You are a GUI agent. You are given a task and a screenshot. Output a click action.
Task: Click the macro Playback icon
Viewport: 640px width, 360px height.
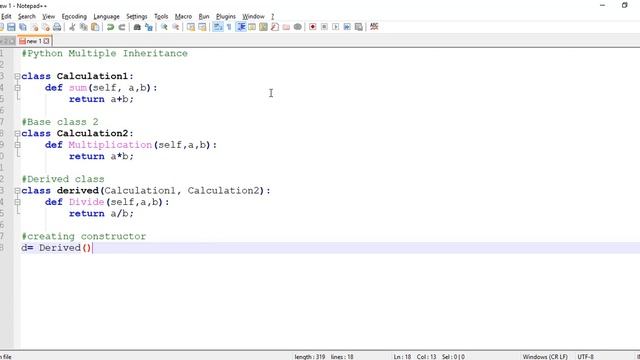(x=336, y=27)
